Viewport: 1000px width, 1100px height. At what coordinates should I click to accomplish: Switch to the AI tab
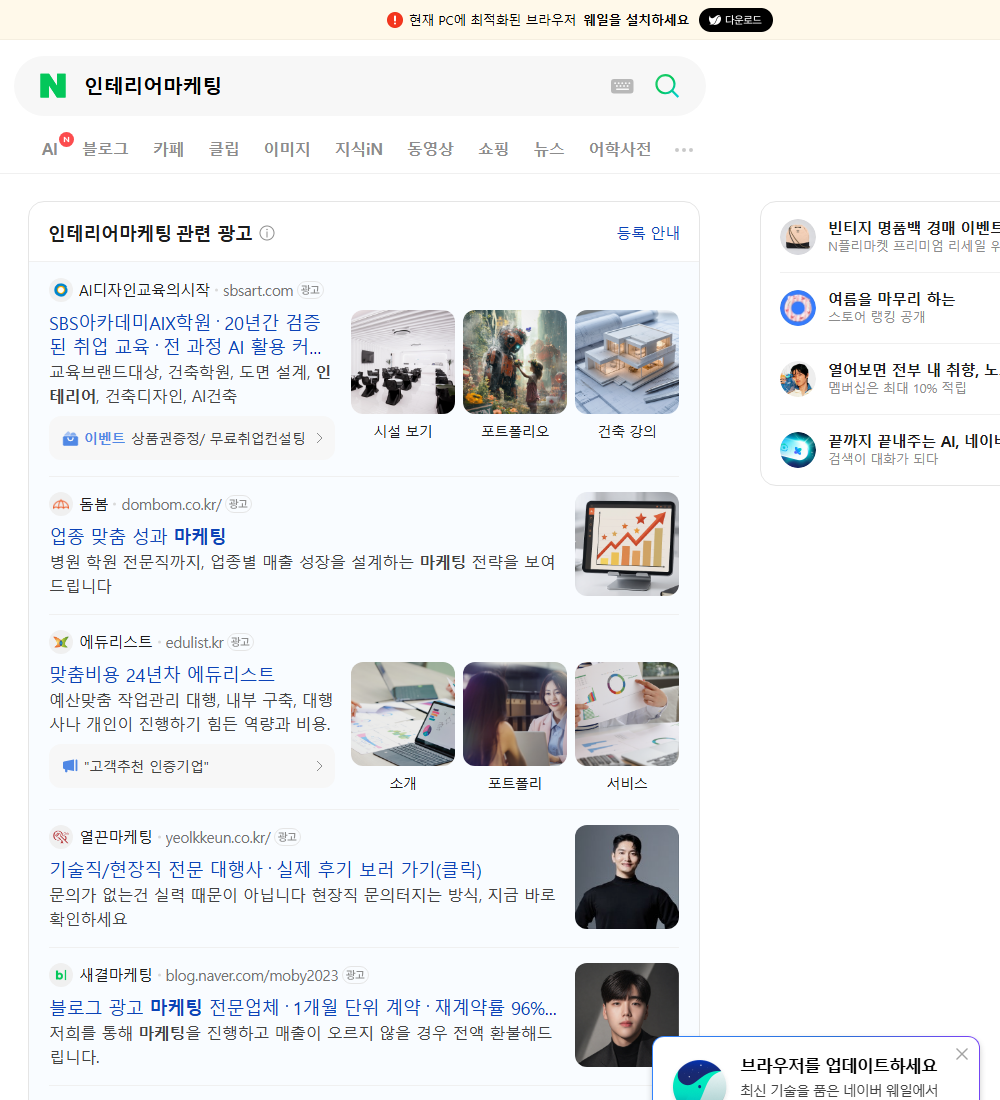(x=50, y=149)
